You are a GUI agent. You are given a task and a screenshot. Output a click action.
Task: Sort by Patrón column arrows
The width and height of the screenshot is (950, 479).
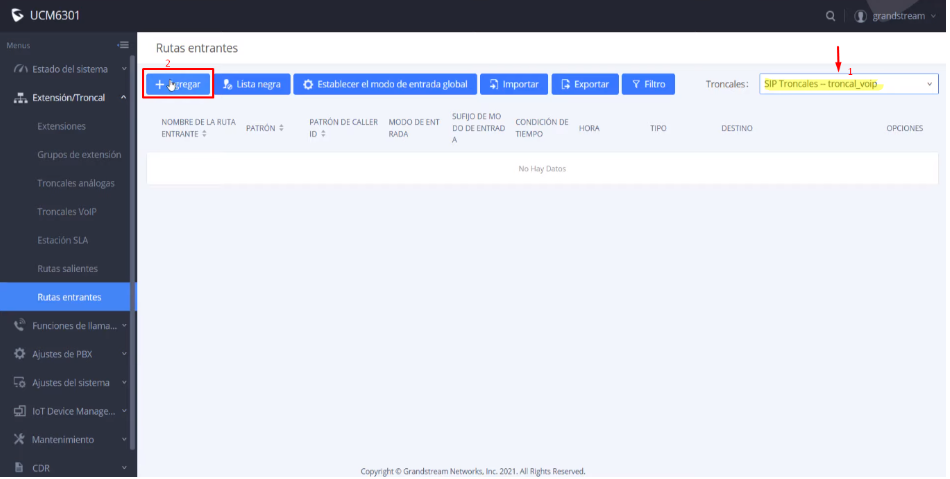pos(281,128)
